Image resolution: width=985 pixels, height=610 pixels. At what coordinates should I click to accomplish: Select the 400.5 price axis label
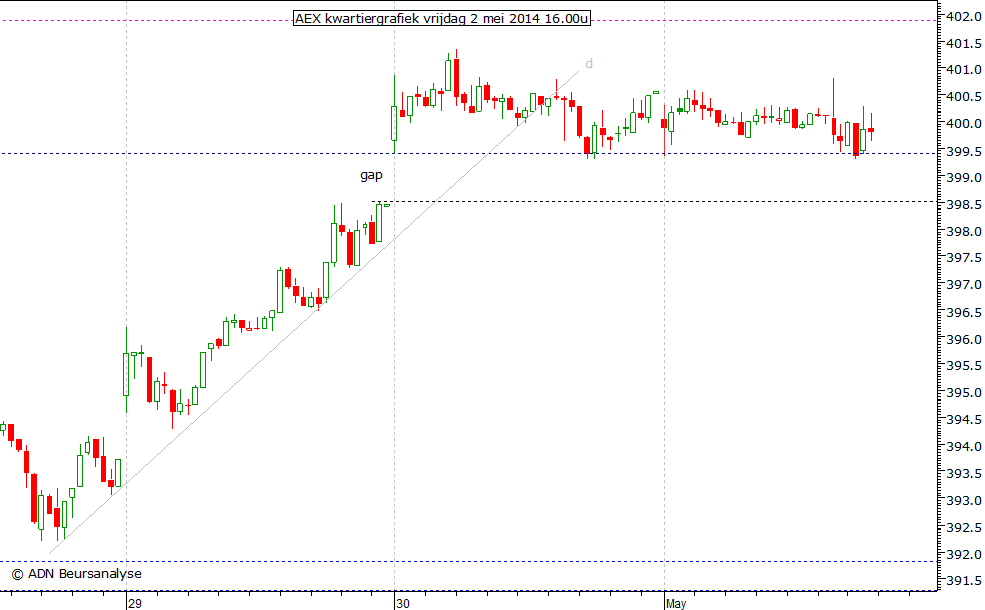pos(964,97)
